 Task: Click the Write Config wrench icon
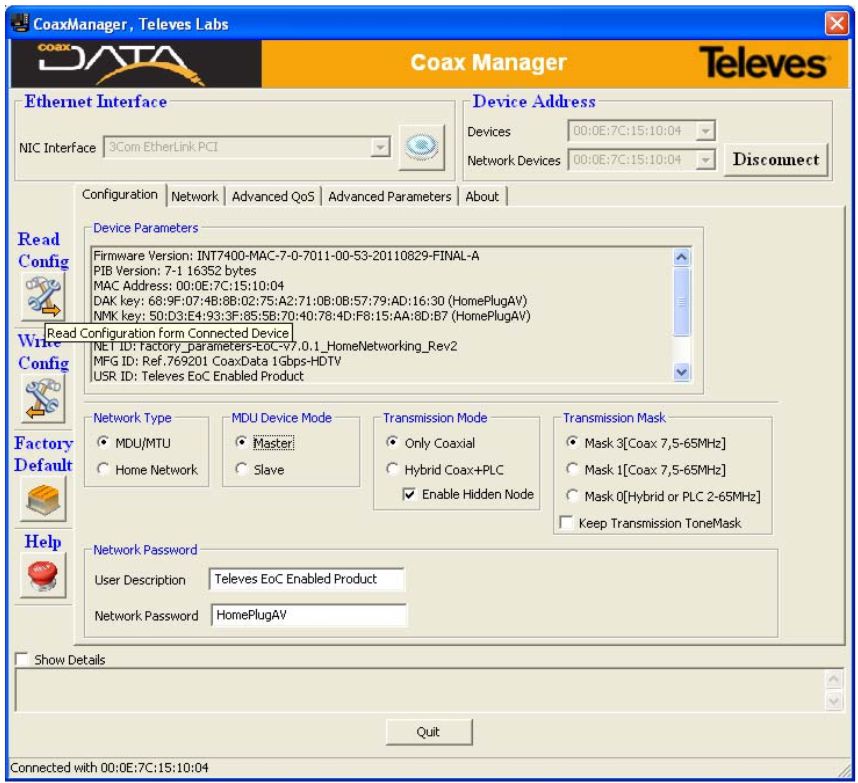tap(43, 398)
